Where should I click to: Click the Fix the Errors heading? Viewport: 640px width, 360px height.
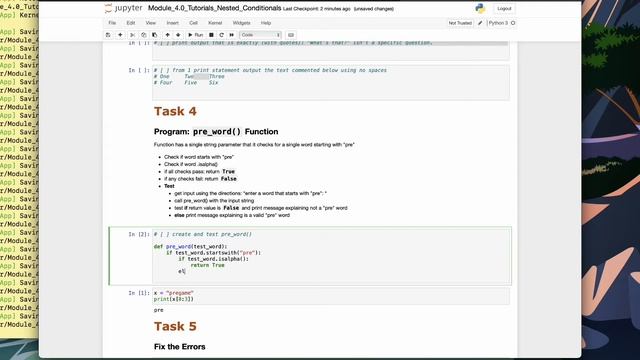pyautogui.click(x=180, y=347)
